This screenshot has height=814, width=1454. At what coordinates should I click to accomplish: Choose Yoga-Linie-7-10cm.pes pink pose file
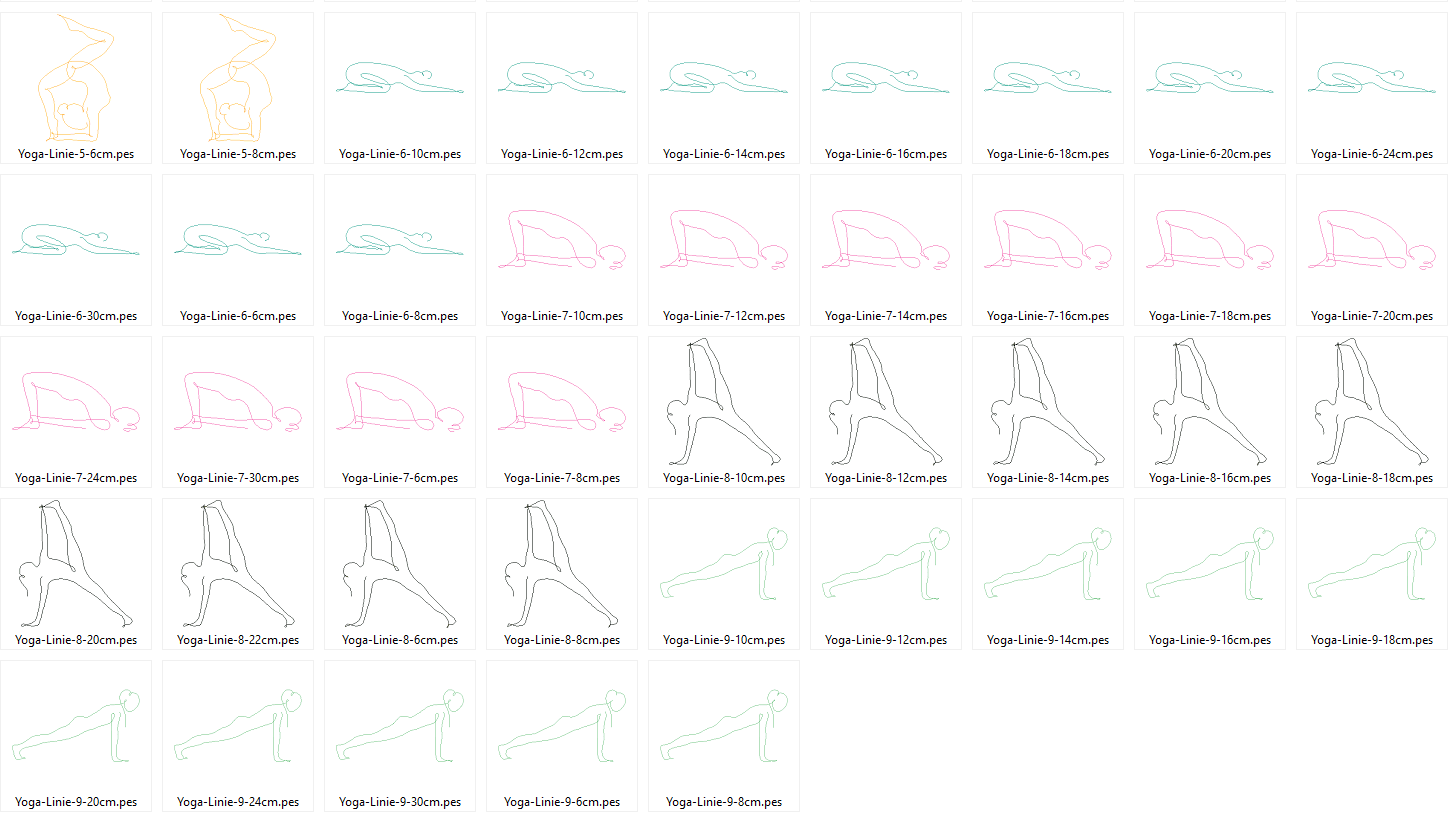click(x=562, y=250)
